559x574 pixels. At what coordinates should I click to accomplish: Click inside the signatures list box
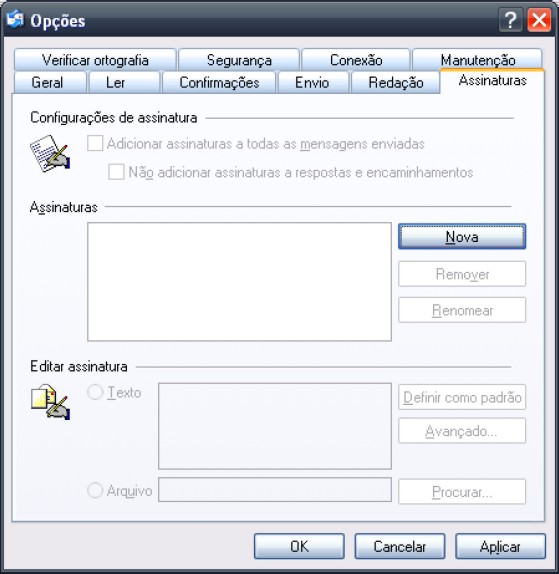pyautogui.click(x=239, y=282)
